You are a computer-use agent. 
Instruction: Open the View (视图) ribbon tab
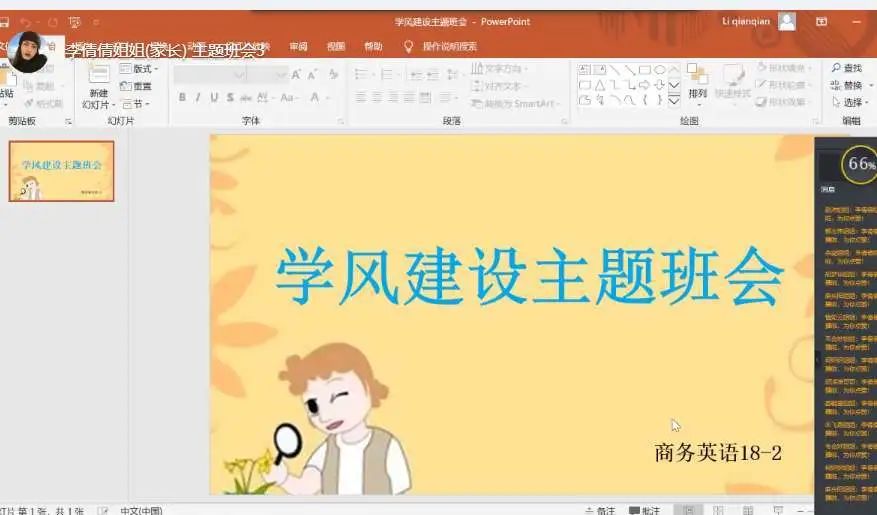[336, 46]
